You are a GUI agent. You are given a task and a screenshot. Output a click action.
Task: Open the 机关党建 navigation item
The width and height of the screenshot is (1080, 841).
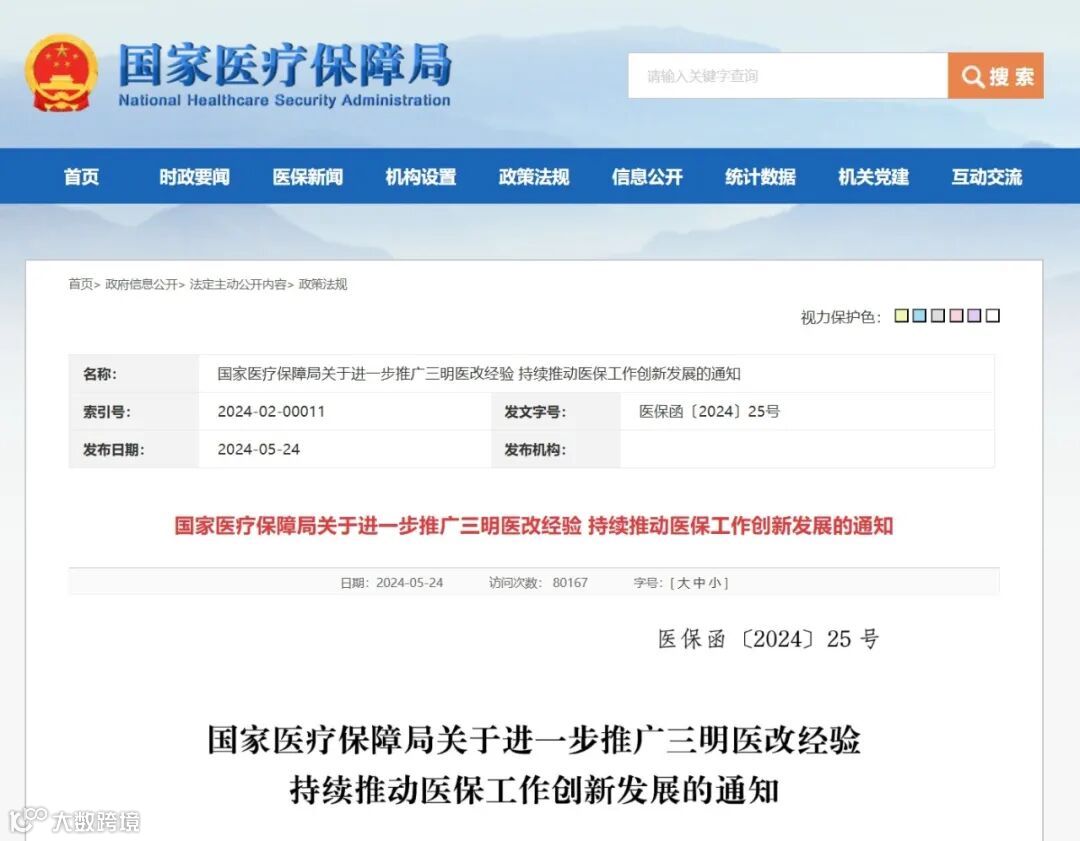pyautogui.click(x=873, y=177)
